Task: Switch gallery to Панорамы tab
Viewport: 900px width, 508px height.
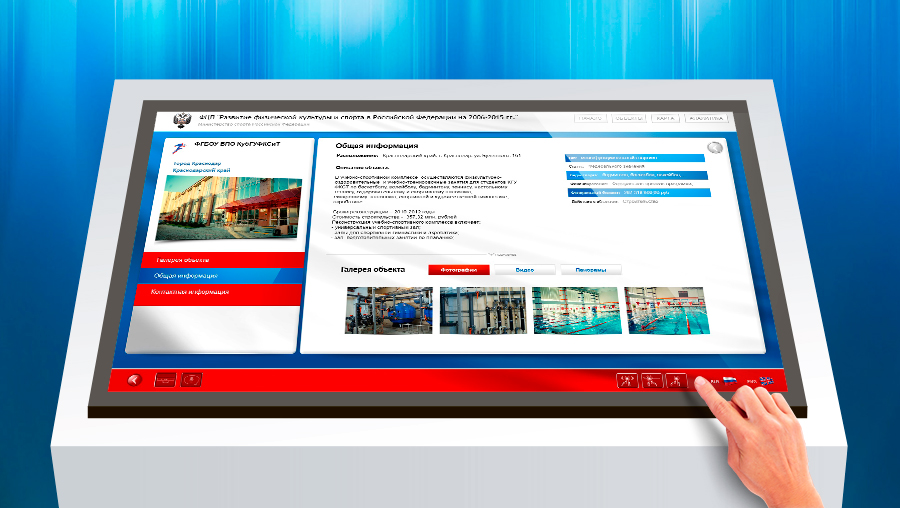Action: (x=591, y=270)
